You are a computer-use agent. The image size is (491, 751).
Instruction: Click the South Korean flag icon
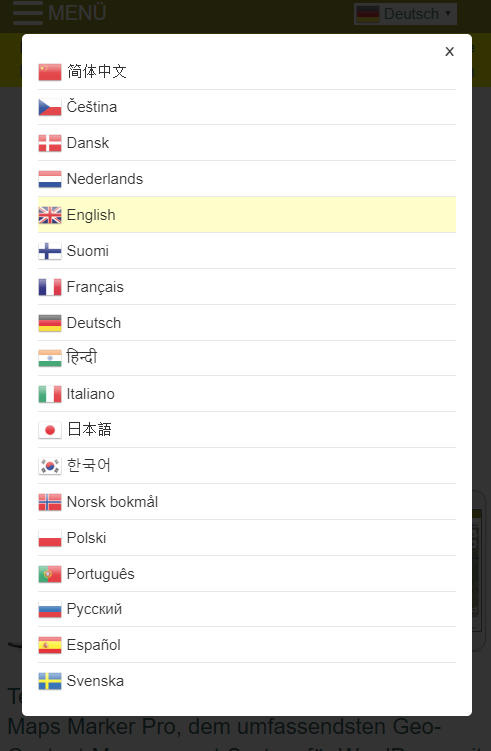pyautogui.click(x=50, y=466)
